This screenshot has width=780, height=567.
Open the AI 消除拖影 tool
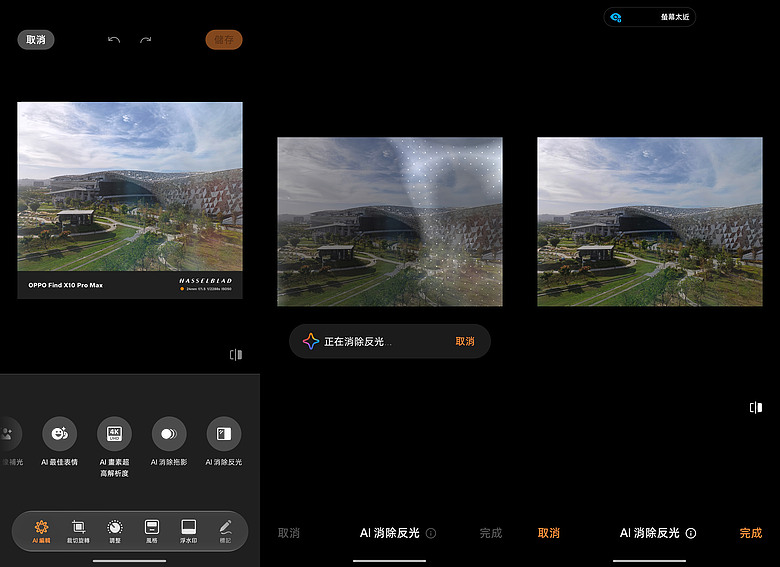pyautogui.click(x=169, y=434)
